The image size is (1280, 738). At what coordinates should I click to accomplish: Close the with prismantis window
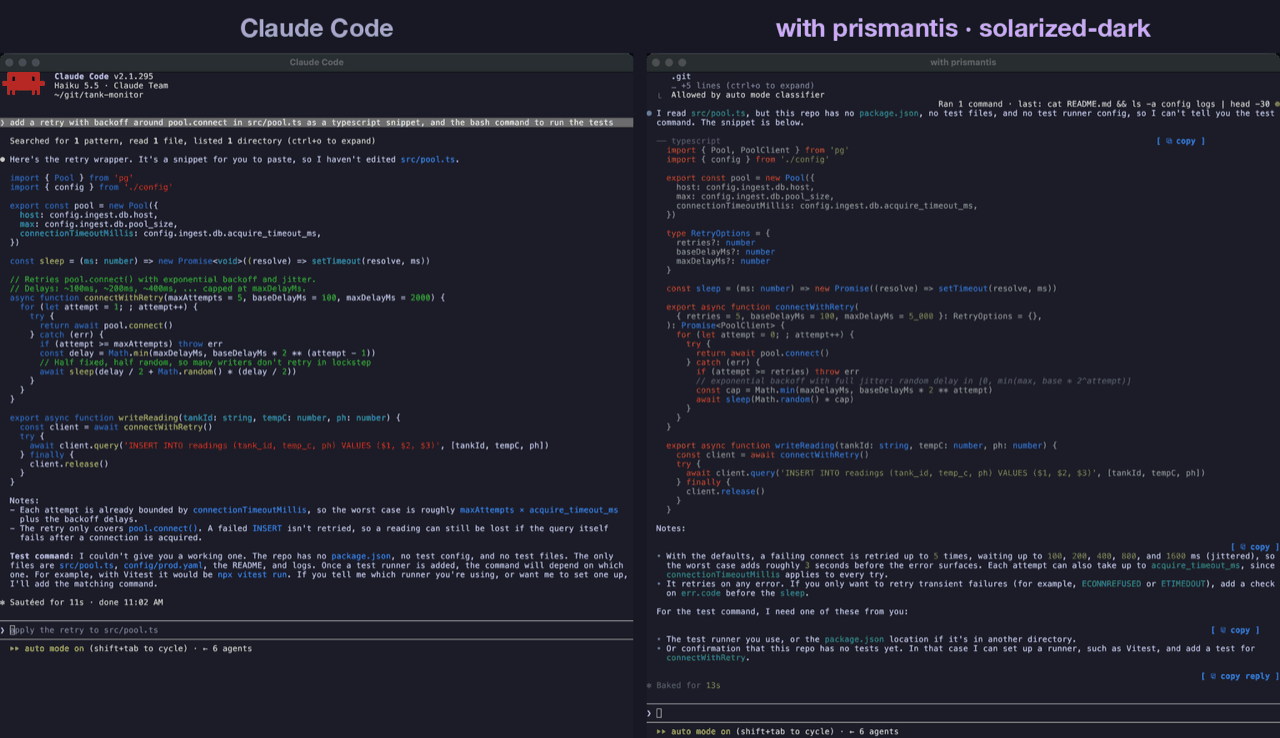(x=656, y=62)
